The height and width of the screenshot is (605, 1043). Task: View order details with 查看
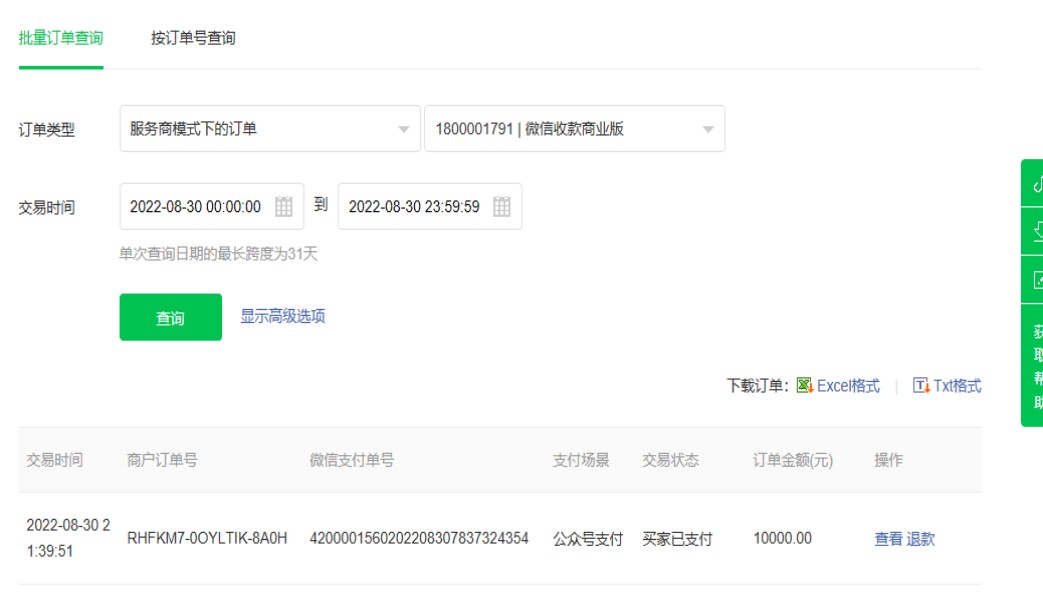888,539
